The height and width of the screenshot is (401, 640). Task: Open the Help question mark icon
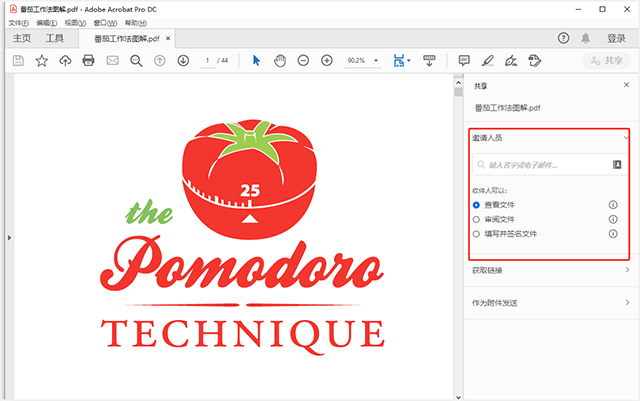click(x=563, y=38)
